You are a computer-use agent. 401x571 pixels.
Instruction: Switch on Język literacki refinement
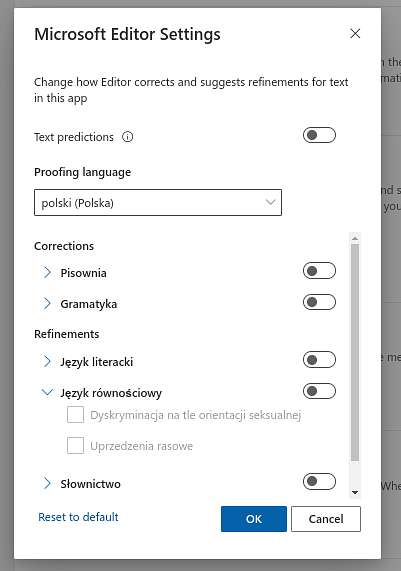pyautogui.click(x=319, y=360)
